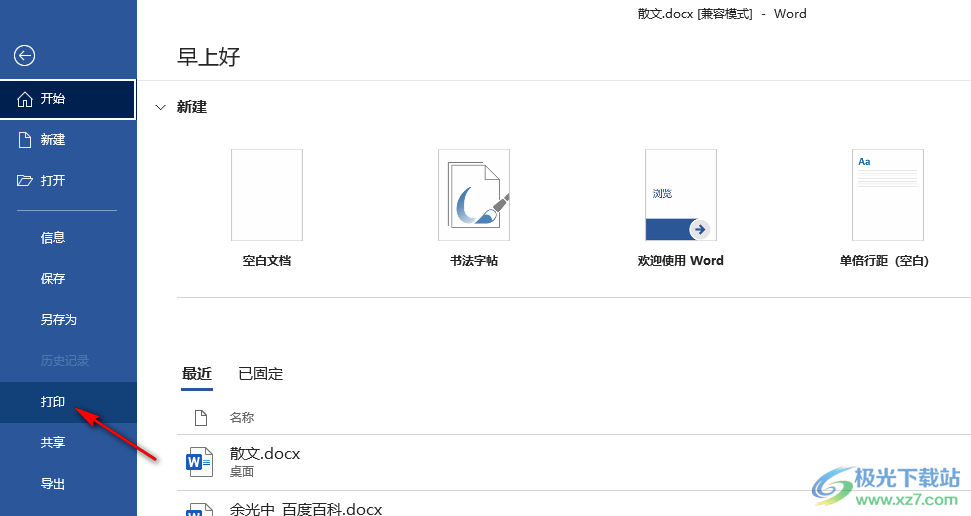Click 共享 in the sidebar
Screen dimensions: 971x516
coord(53,443)
